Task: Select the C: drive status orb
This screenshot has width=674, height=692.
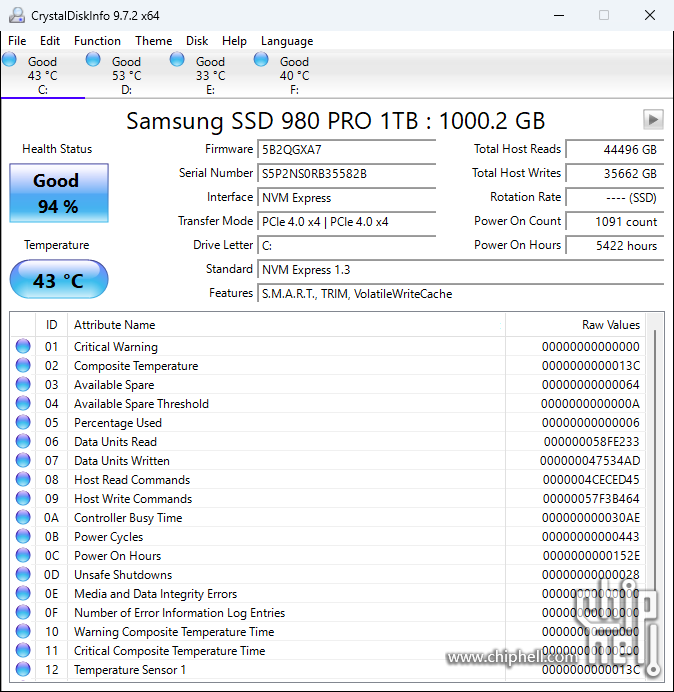Action: coord(10,60)
